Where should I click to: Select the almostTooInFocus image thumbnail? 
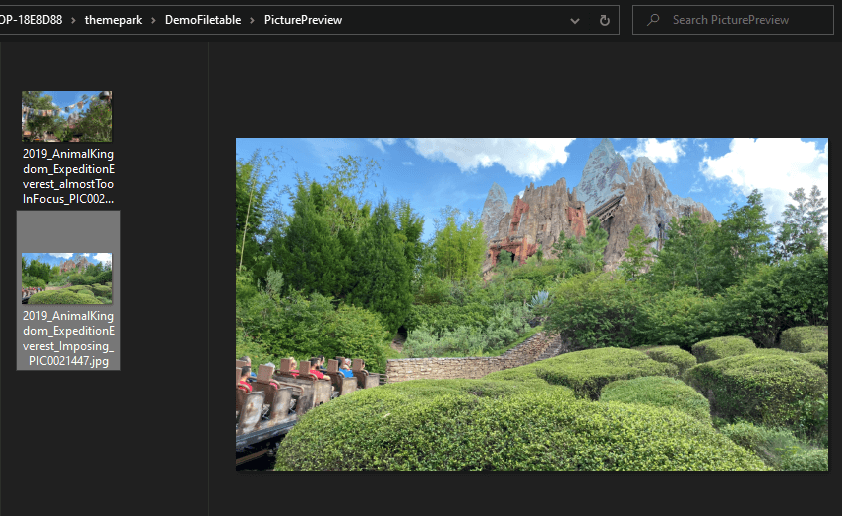point(67,116)
